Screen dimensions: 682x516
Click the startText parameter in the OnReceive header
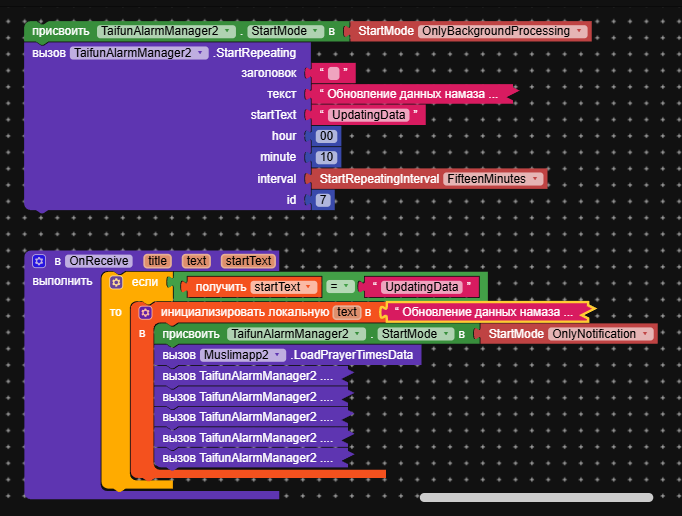(247, 261)
